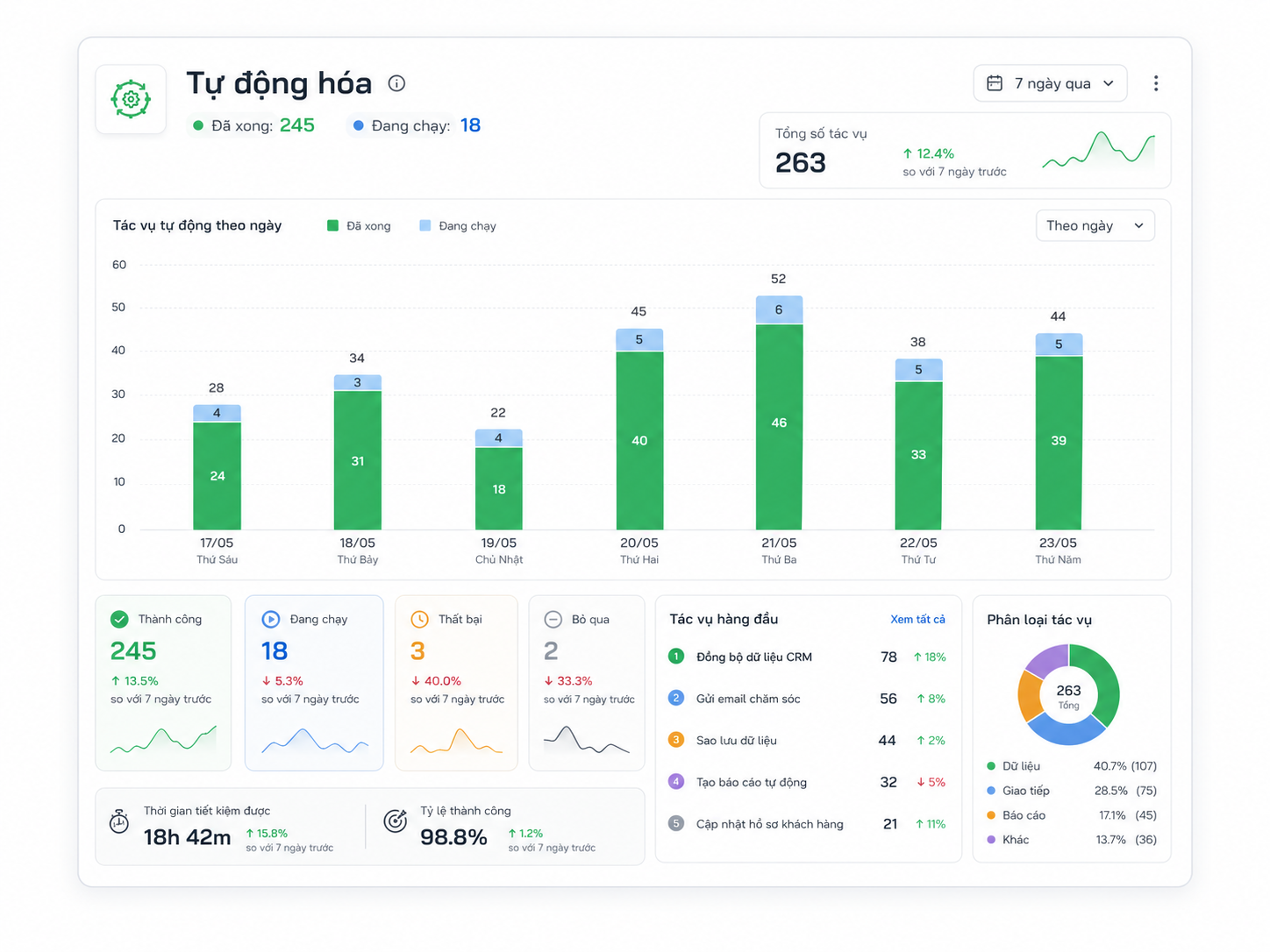The image size is (1270, 952).
Task: Click the calendar icon in the date picker
Action: 995,83
